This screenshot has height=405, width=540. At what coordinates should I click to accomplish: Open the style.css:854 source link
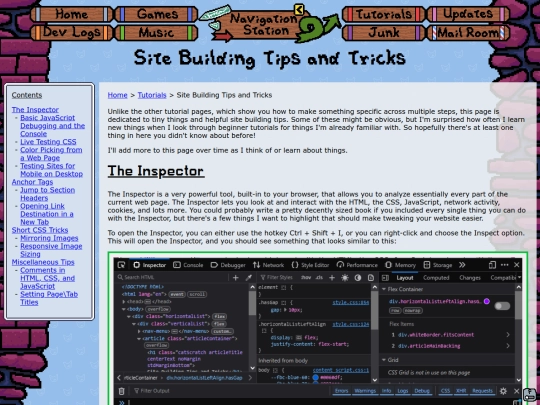click(351, 303)
